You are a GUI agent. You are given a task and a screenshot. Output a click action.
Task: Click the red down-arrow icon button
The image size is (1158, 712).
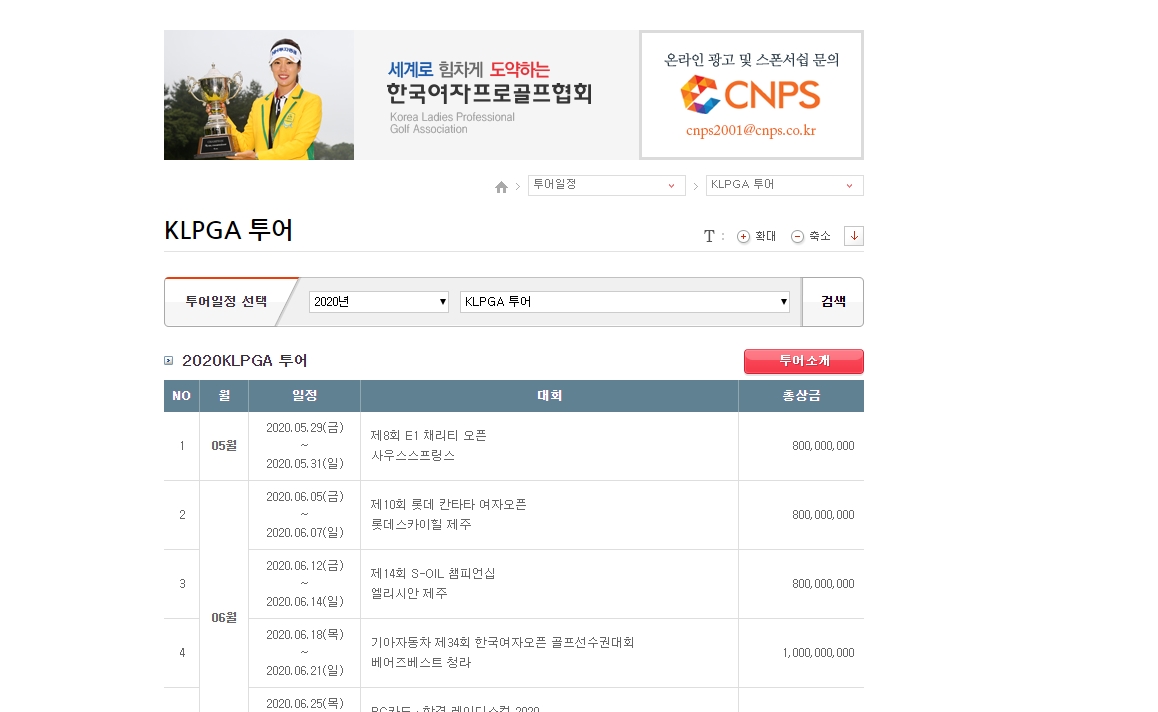click(x=854, y=236)
